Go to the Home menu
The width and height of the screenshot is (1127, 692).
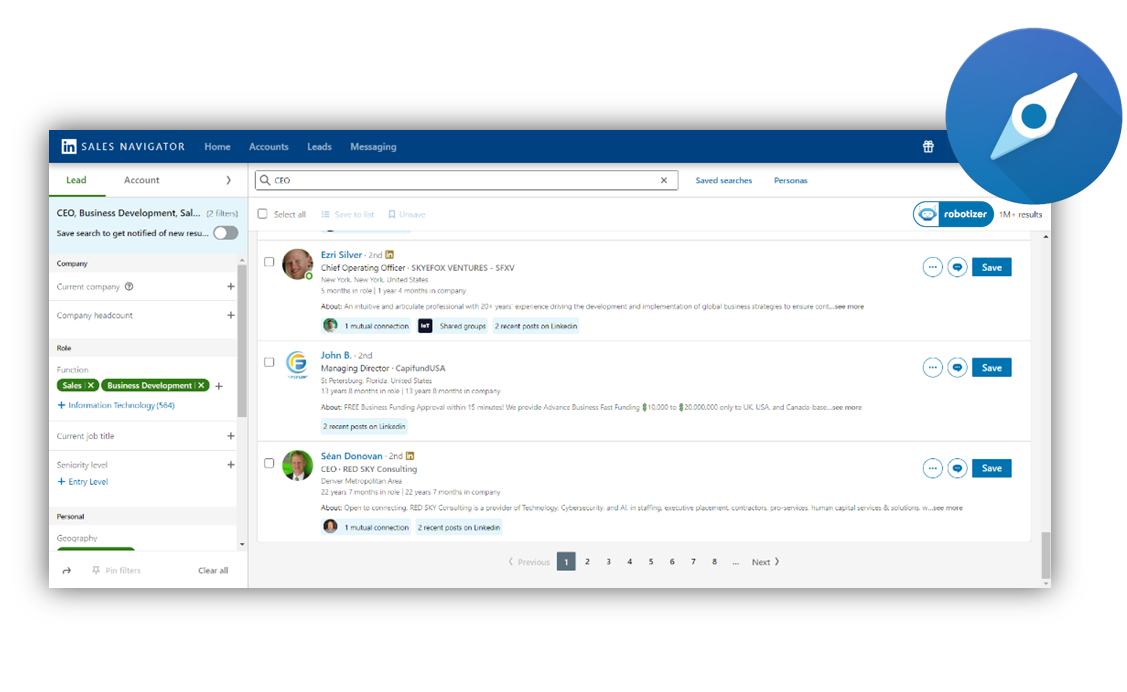pos(217,147)
